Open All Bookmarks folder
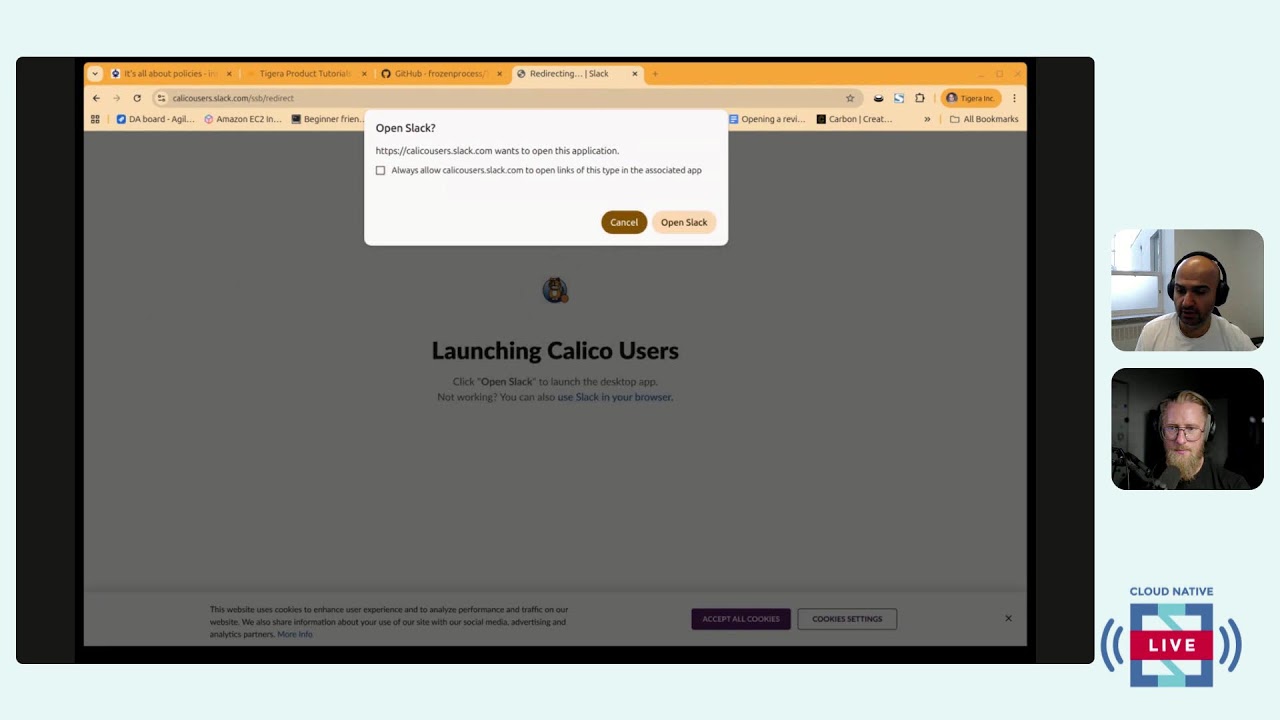Image resolution: width=1280 pixels, height=720 pixels. (x=984, y=119)
